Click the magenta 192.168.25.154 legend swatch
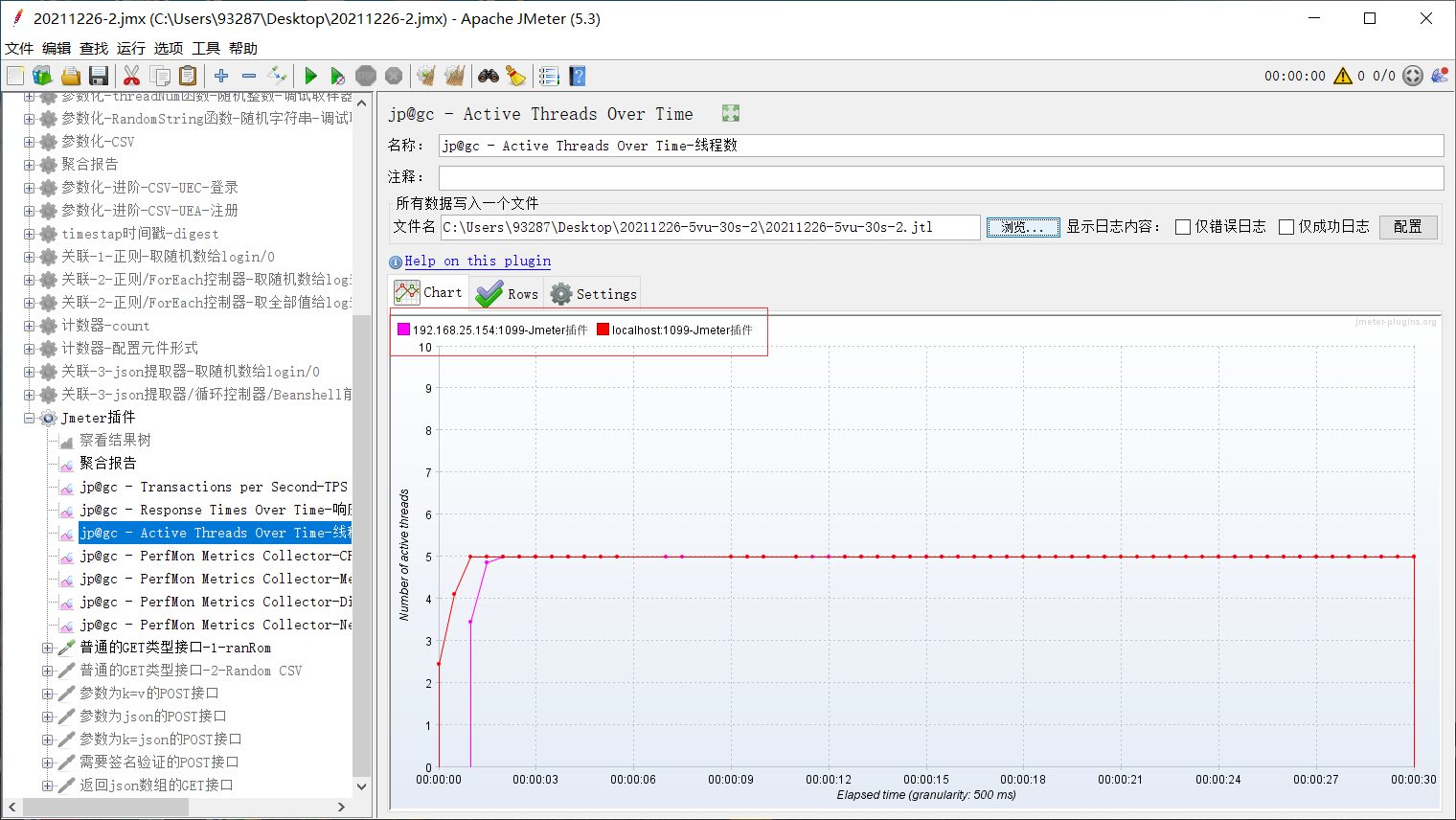 pyautogui.click(x=404, y=330)
